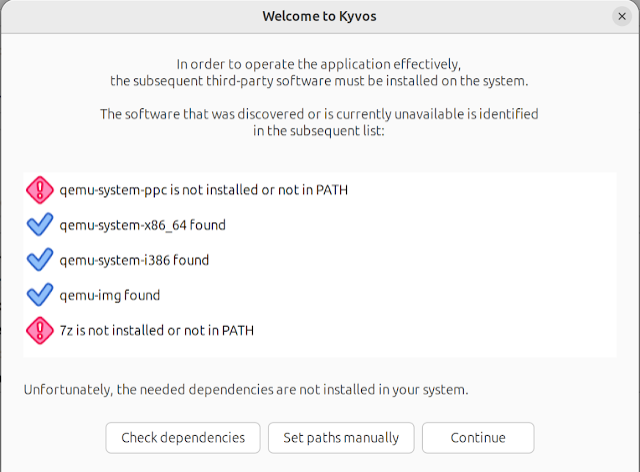The width and height of the screenshot is (640, 472).
Task: Click checkmark icon next to qemu-system-i386
Action: pyautogui.click(x=40, y=260)
